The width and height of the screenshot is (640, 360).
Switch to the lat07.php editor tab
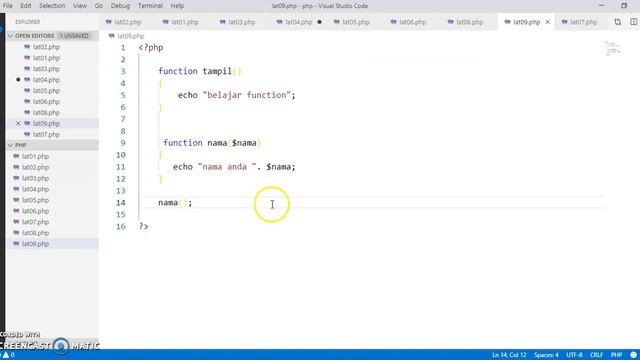583,22
